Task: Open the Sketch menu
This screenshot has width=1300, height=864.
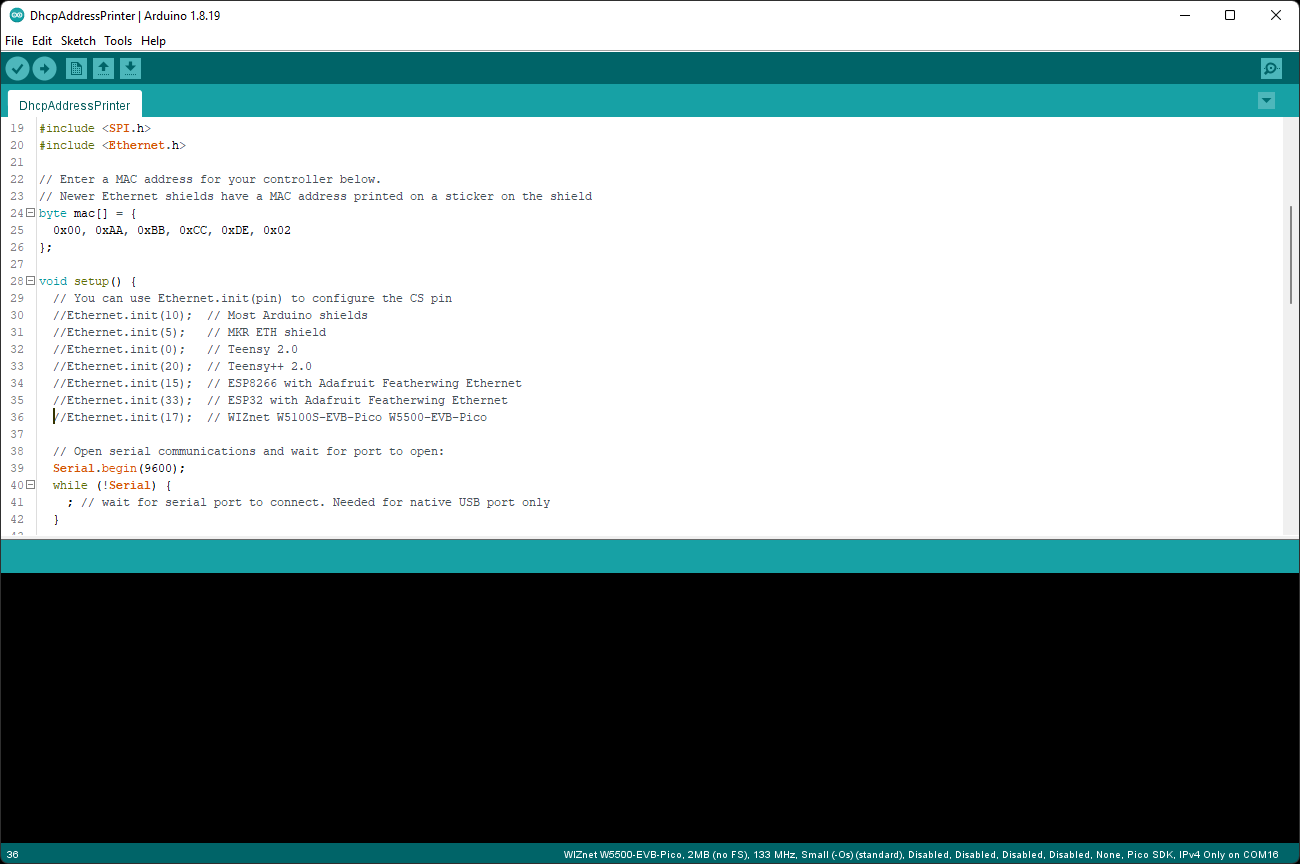Action: tap(78, 40)
